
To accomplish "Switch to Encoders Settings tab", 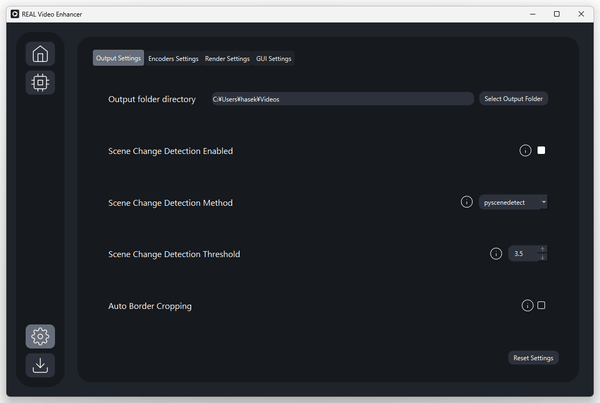I will point(173,59).
